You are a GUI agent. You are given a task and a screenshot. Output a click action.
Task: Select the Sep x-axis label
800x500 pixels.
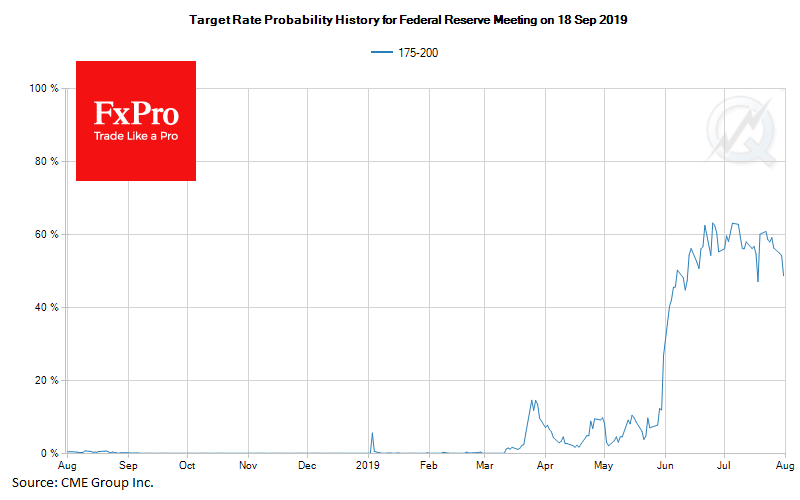(x=128, y=466)
